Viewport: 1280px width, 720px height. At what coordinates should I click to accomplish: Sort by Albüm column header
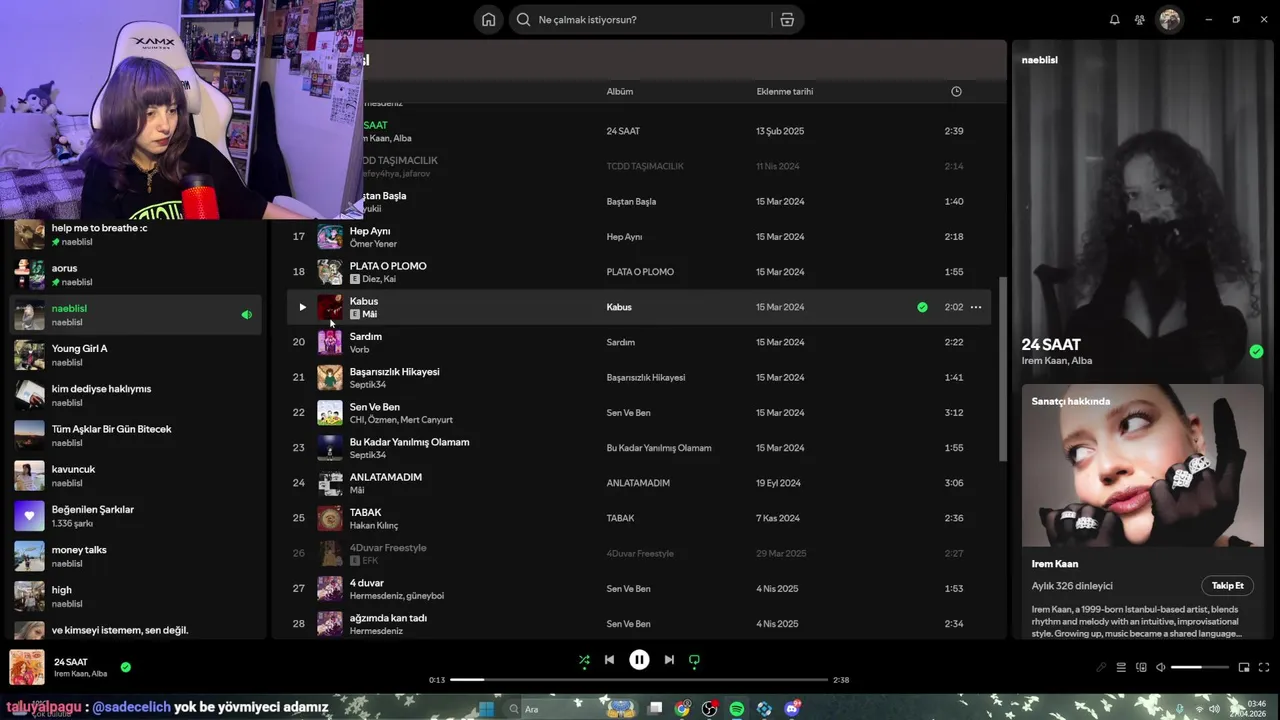click(x=620, y=91)
